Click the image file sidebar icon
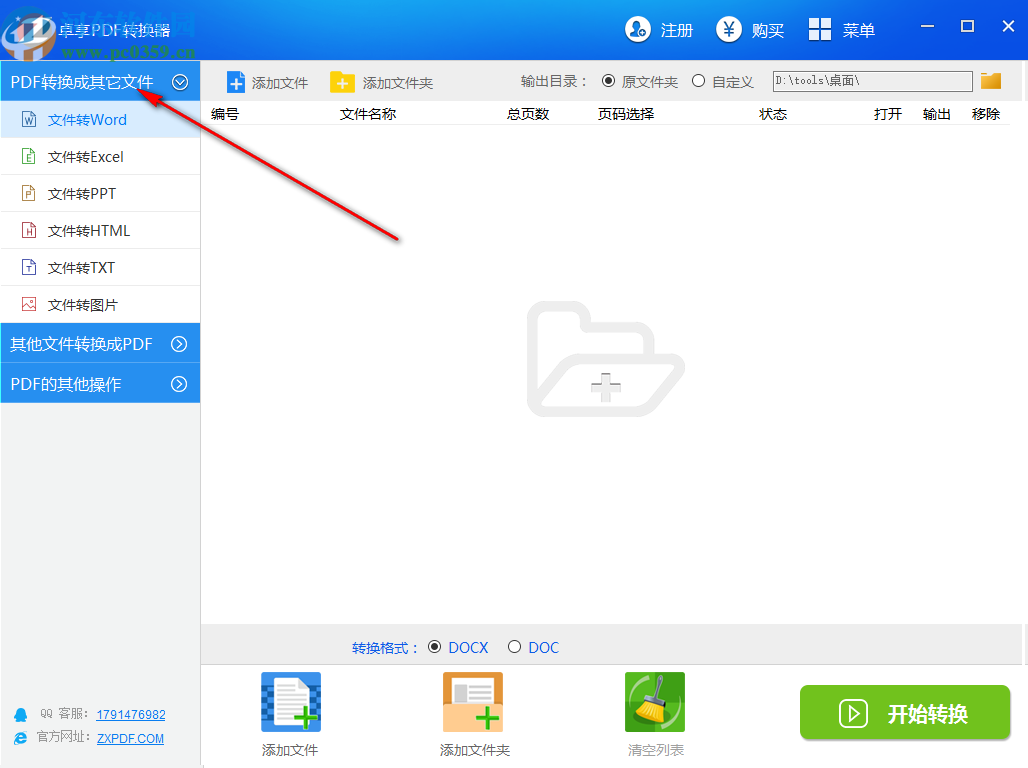Viewport: 1028px width, 768px height. (29, 304)
